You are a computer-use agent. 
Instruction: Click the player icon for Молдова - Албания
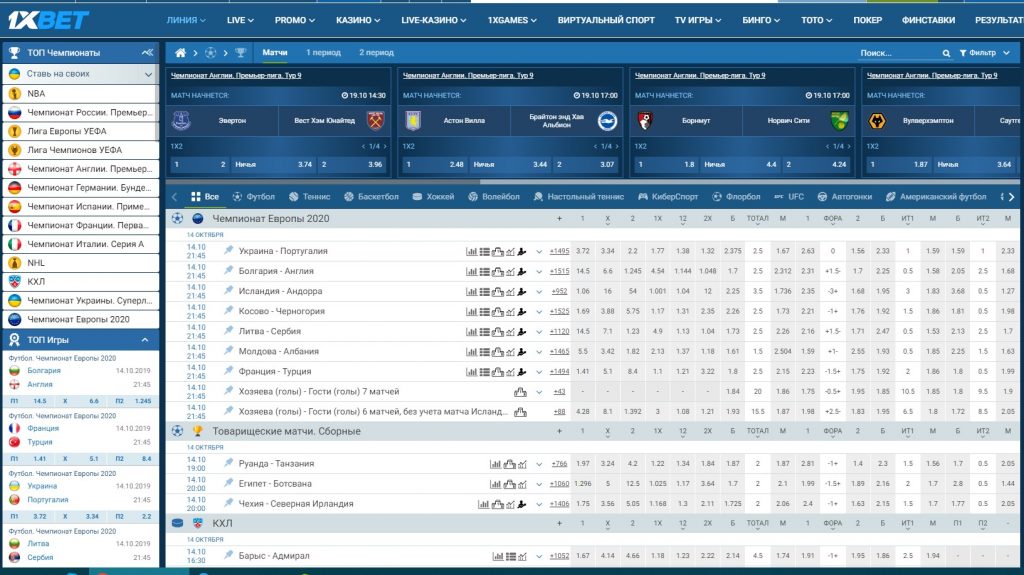(x=522, y=352)
